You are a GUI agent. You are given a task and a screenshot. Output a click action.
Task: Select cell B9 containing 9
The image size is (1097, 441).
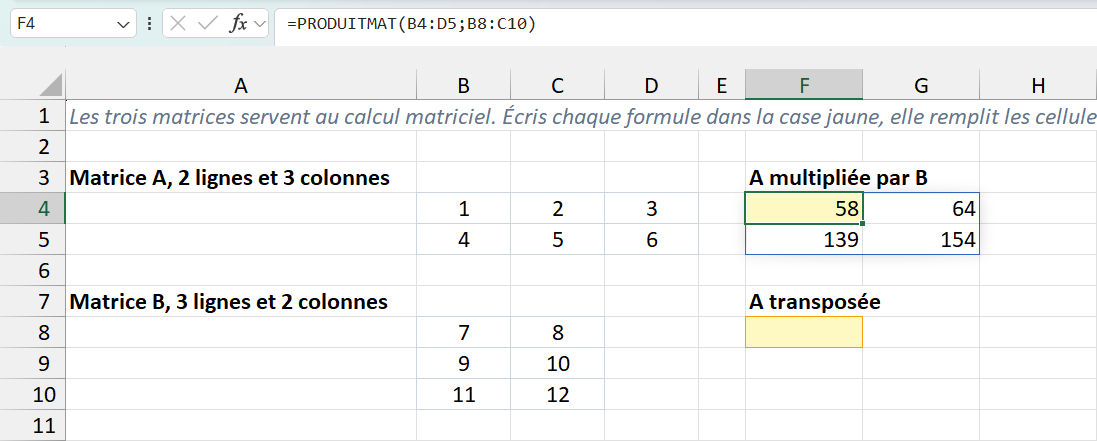click(x=463, y=363)
